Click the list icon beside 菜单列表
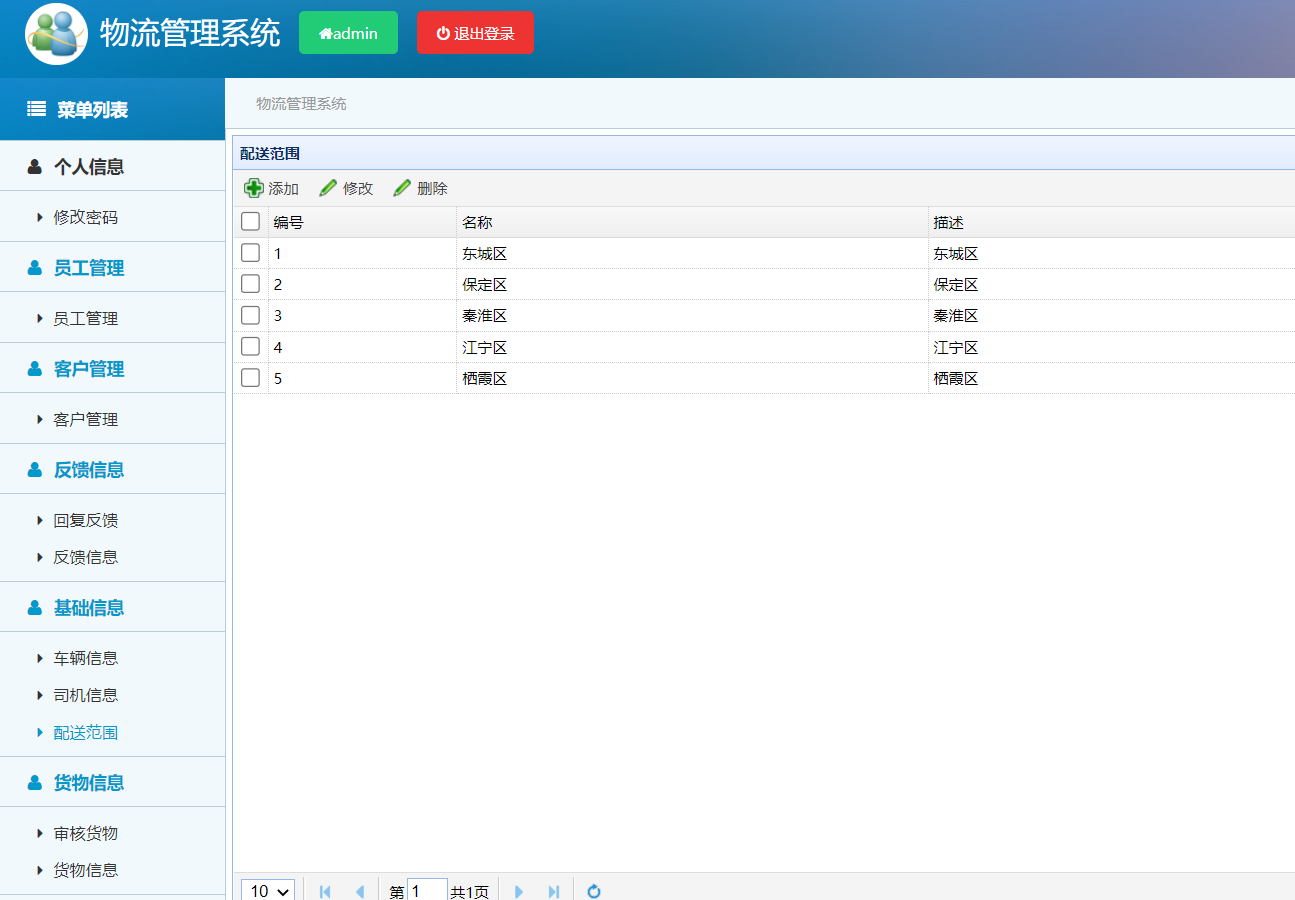Screen dimensions: 1295x900 (36, 109)
